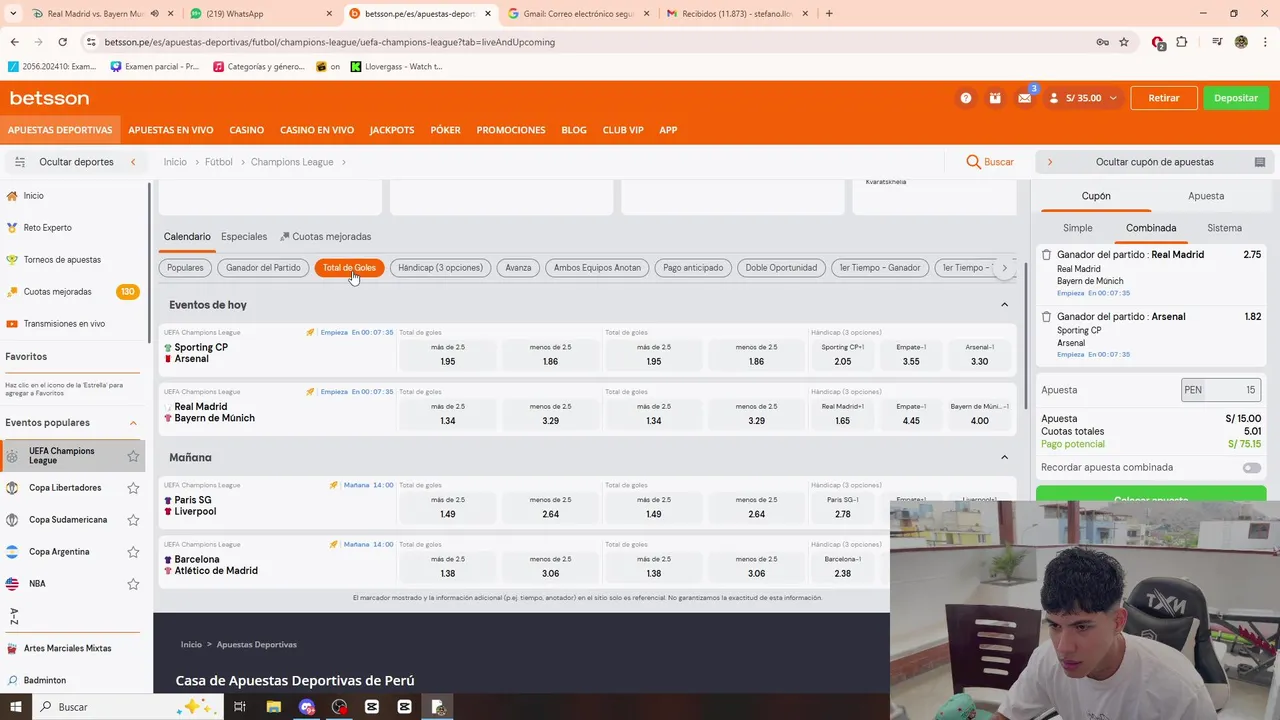
Task: Favorite UEFA Champions League with star
Action: click(133, 456)
